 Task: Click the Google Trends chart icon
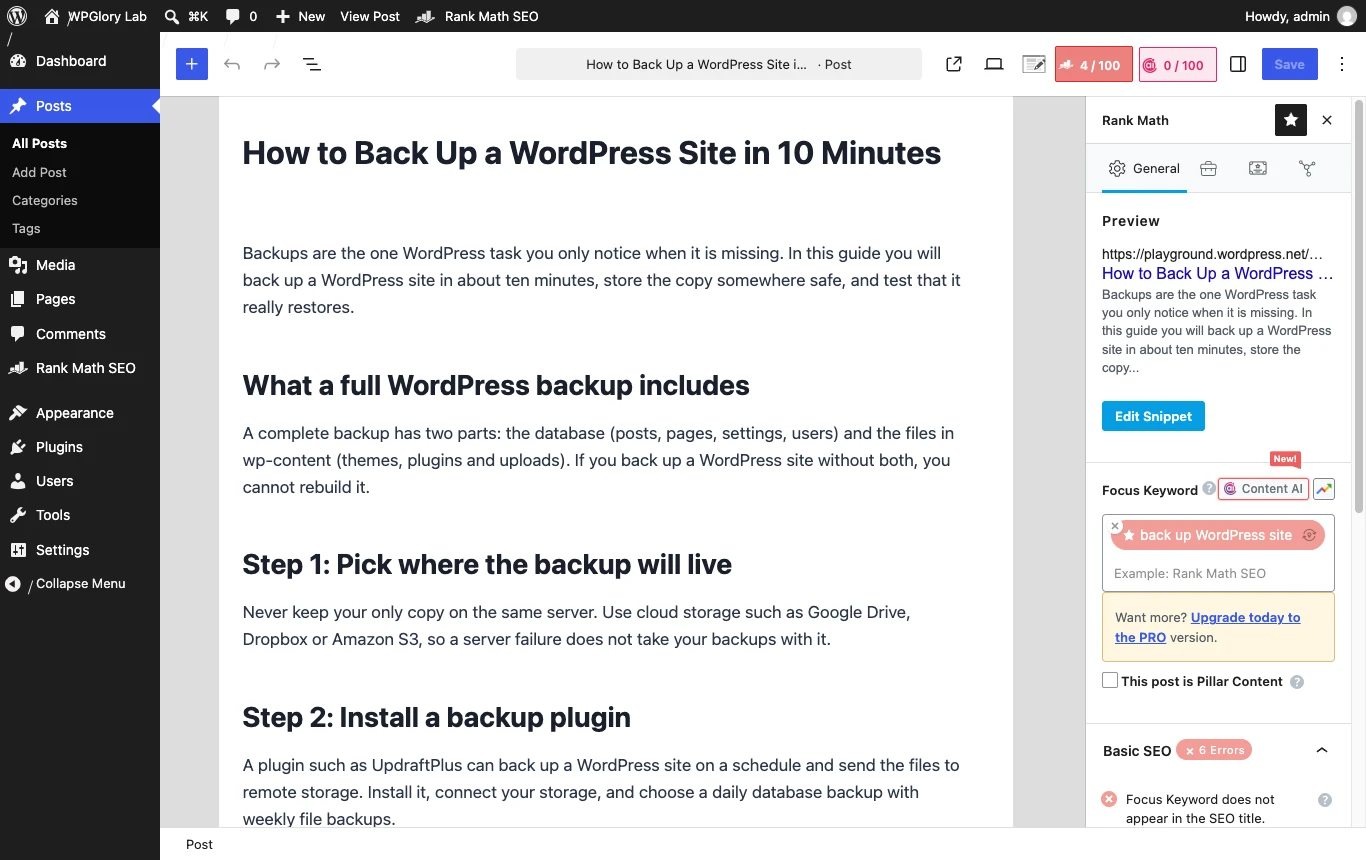(1324, 489)
